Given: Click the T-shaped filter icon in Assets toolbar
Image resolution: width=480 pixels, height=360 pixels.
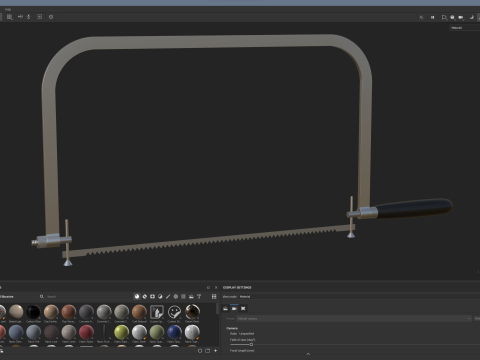Looking at the screenshot, I should pos(199,296).
